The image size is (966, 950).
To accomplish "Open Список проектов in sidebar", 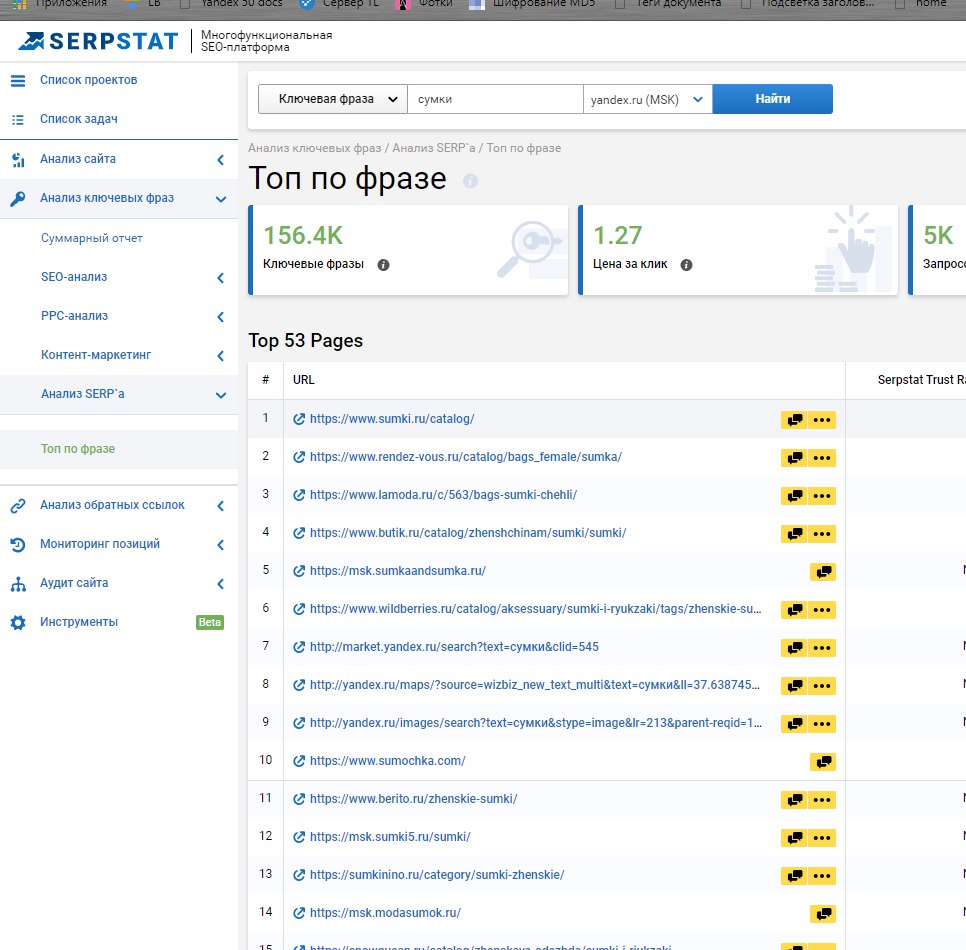I will [89, 80].
